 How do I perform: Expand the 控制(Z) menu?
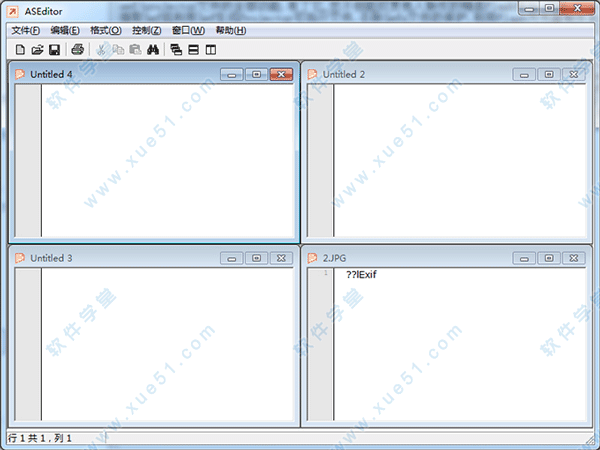pos(146,30)
